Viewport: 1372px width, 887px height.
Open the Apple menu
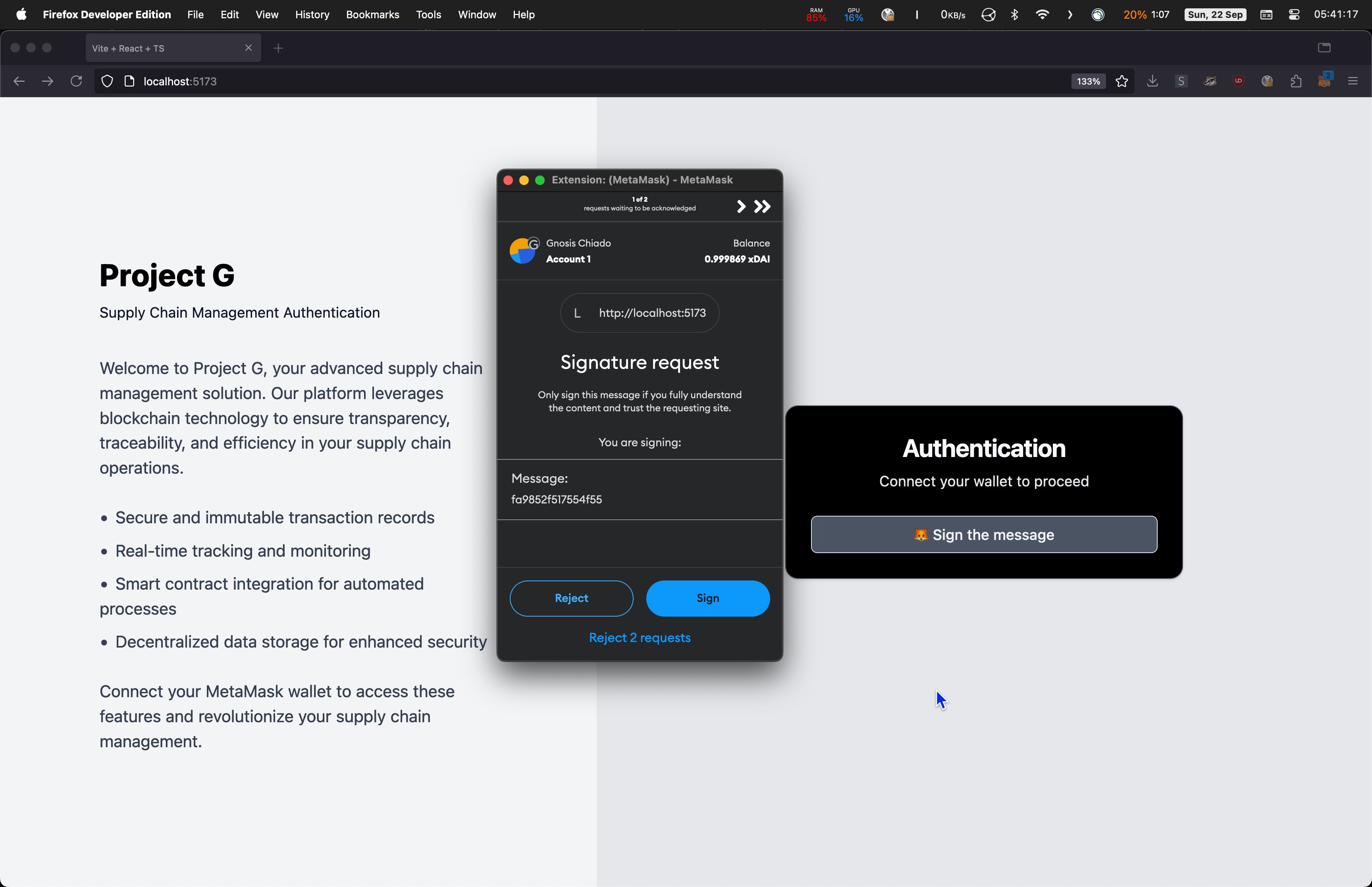click(21, 14)
